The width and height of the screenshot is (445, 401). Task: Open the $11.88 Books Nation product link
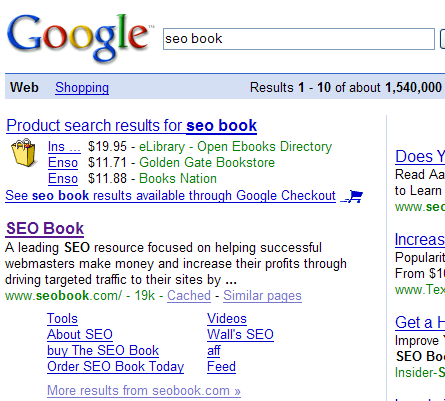pyautogui.click(x=63, y=179)
